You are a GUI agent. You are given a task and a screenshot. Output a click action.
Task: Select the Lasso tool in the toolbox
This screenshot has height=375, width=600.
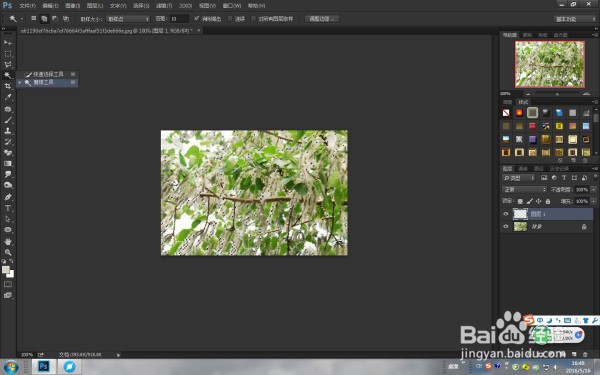(x=8, y=64)
